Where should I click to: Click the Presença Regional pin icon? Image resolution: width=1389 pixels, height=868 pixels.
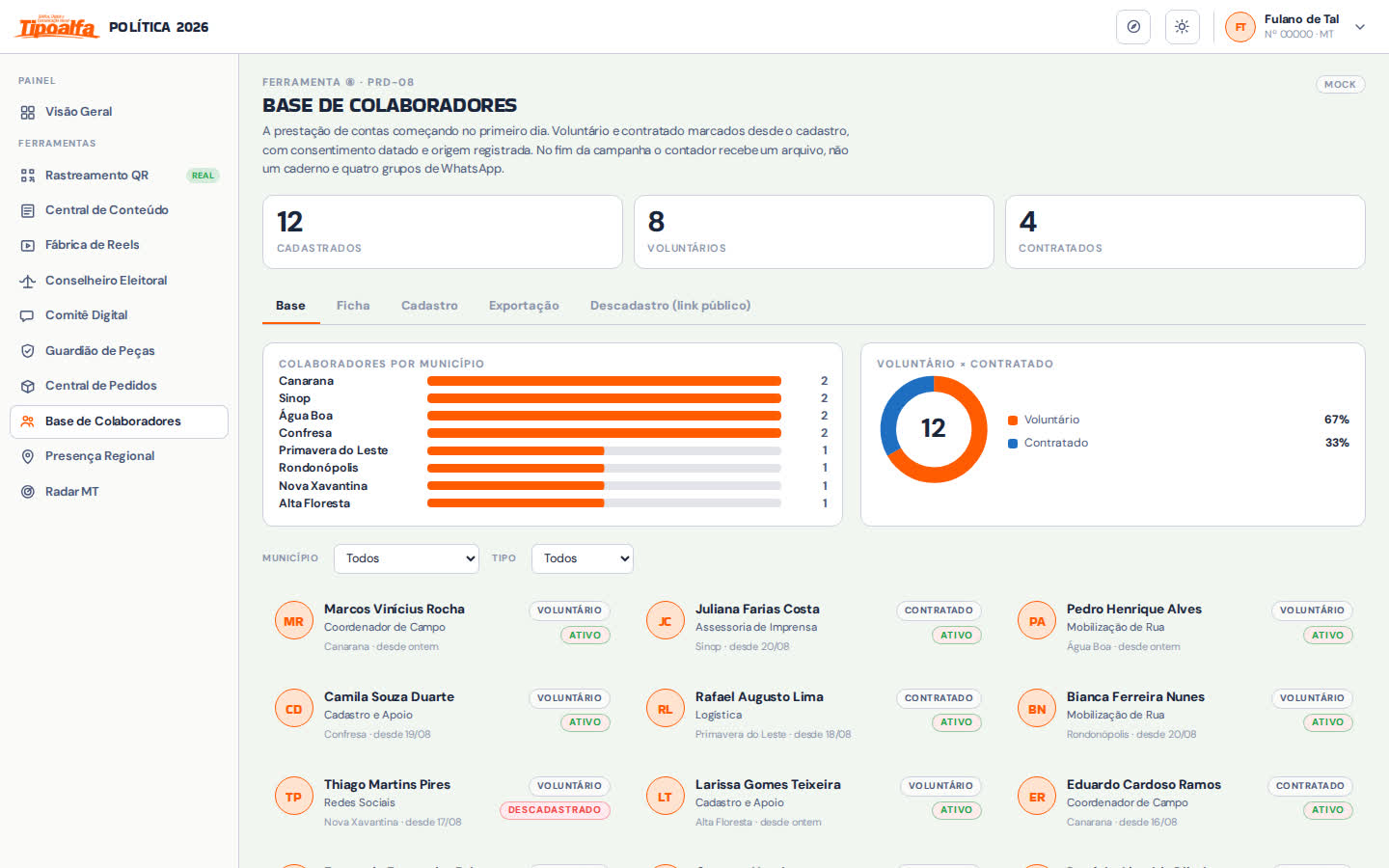click(28, 456)
